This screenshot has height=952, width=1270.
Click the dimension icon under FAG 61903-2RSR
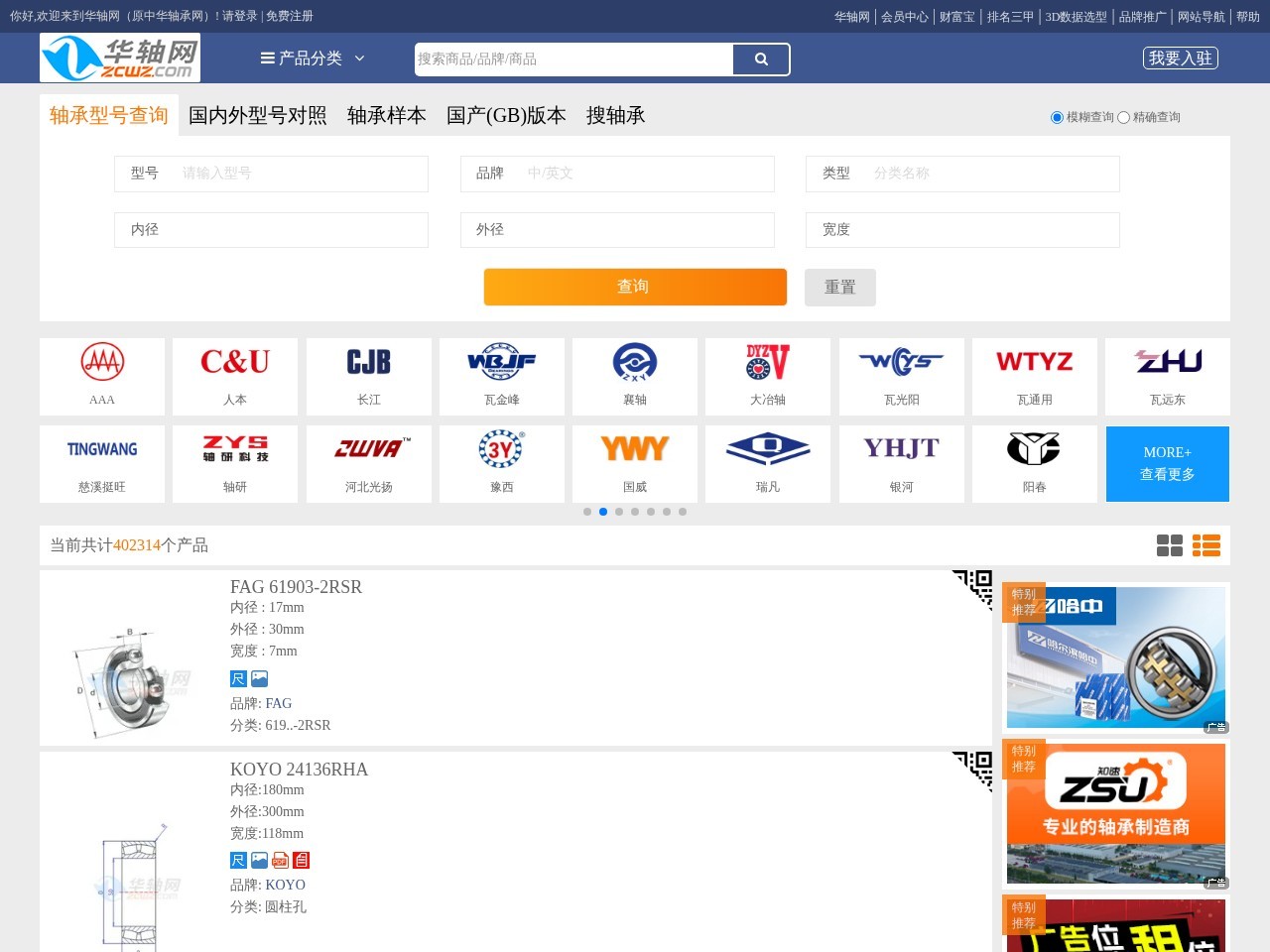click(x=238, y=679)
